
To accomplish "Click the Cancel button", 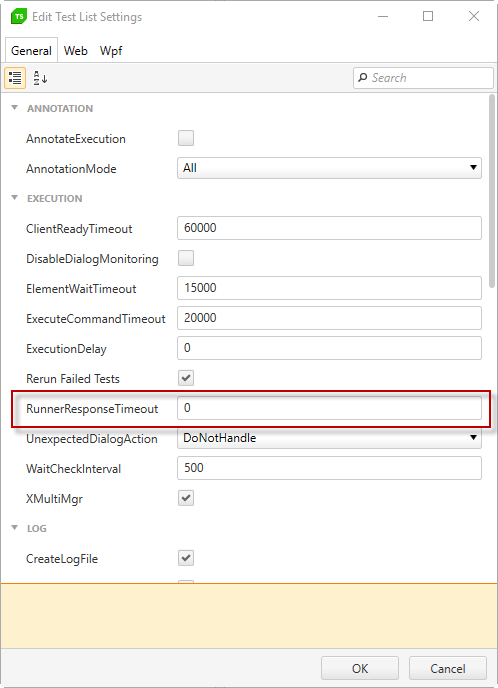I will 448,668.
